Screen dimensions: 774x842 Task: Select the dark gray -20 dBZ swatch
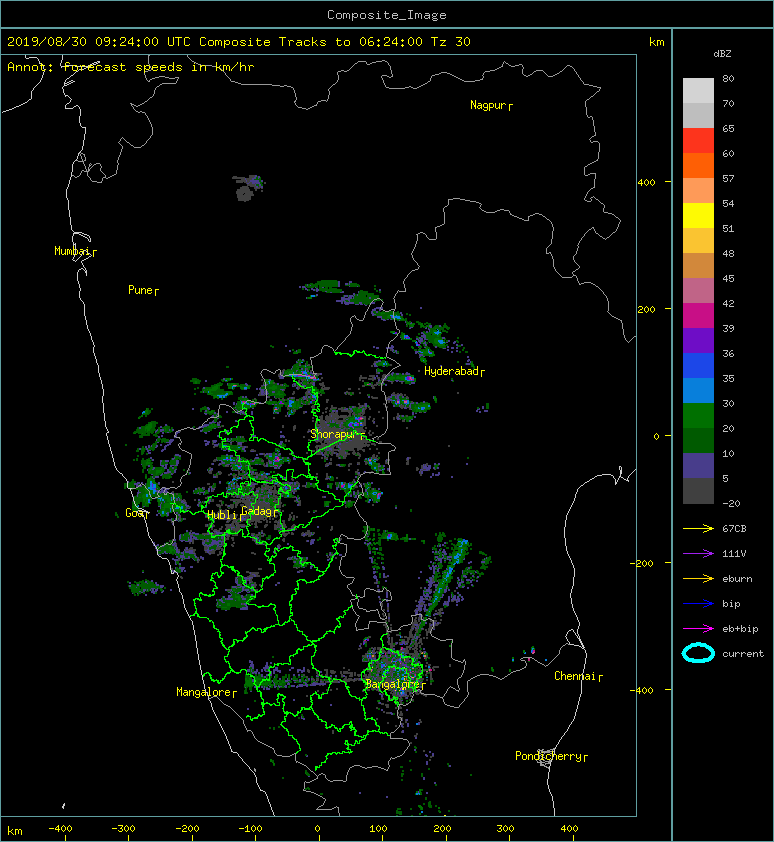click(698, 490)
